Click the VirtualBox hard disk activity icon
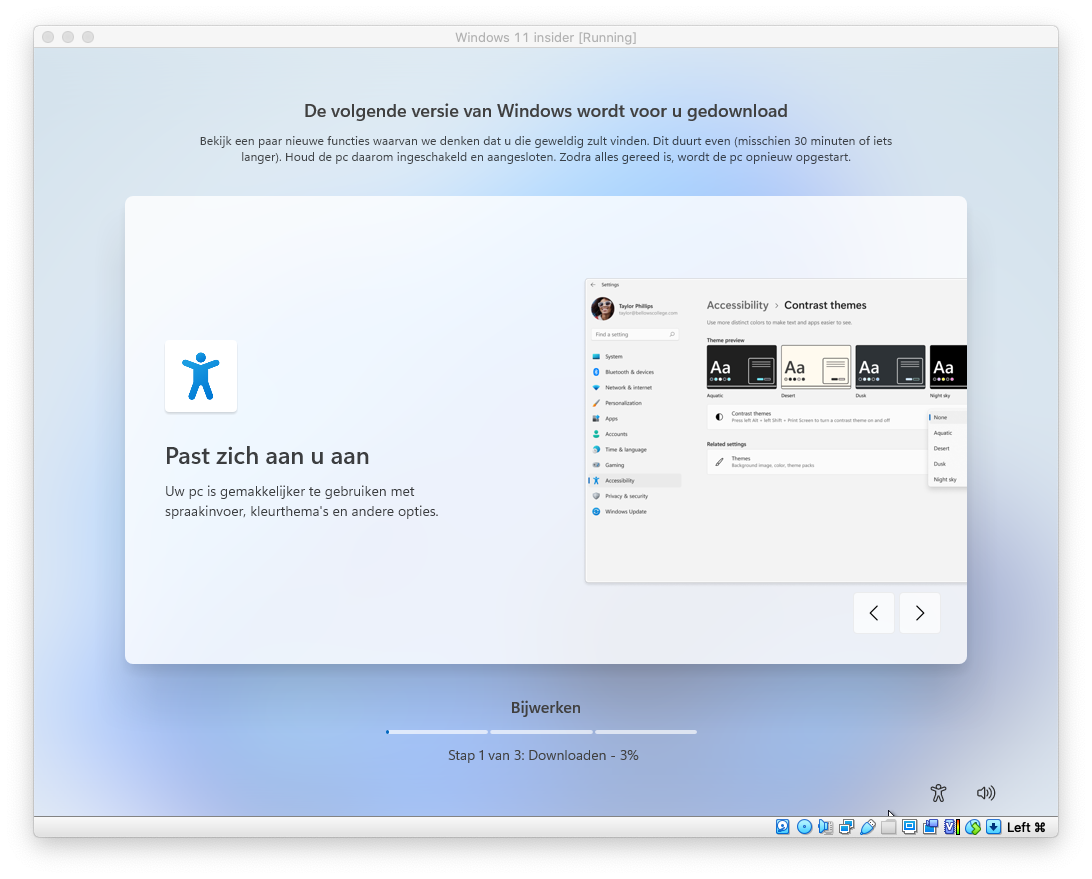Screen dimensions: 1092x879 (x=783, y=827)
